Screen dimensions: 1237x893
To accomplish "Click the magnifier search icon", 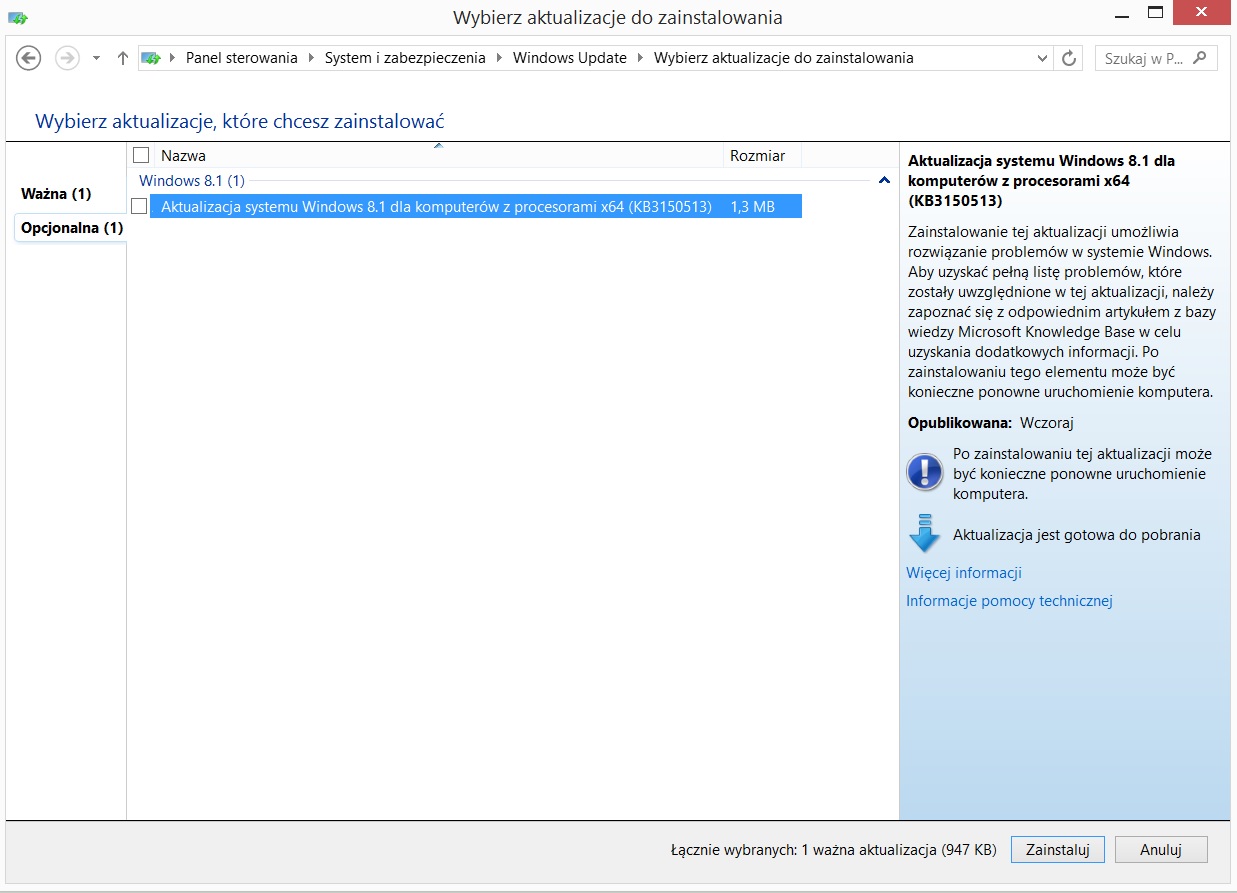I will click(1201, 58).
